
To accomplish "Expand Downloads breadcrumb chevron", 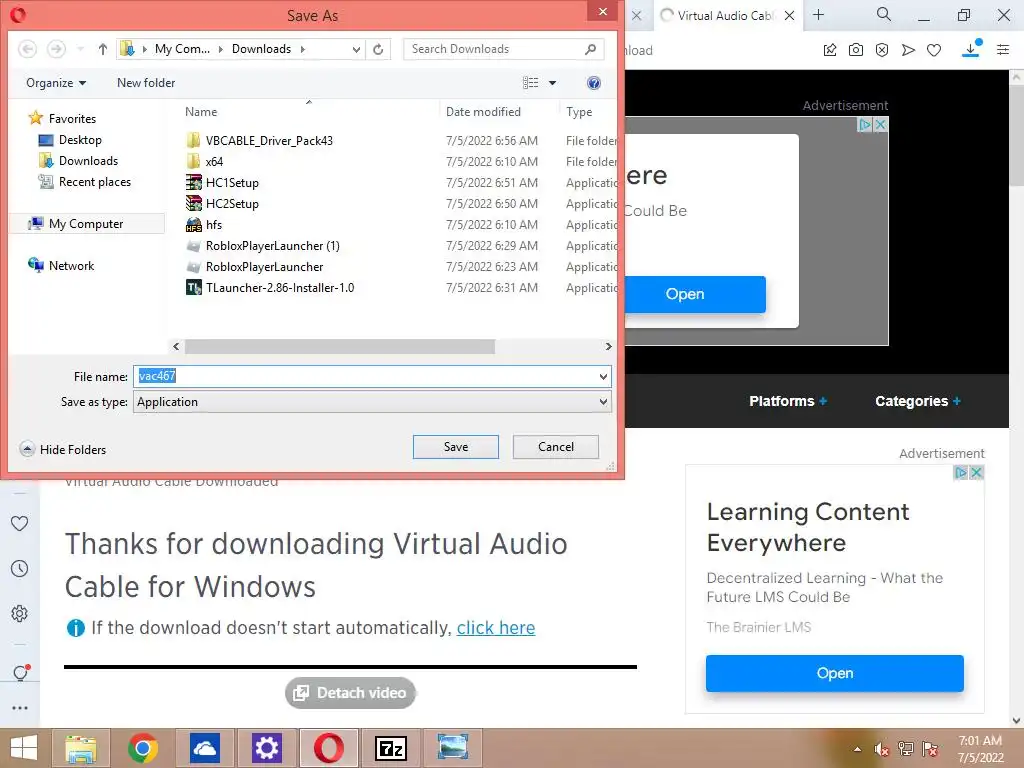I will click(302, 49).
